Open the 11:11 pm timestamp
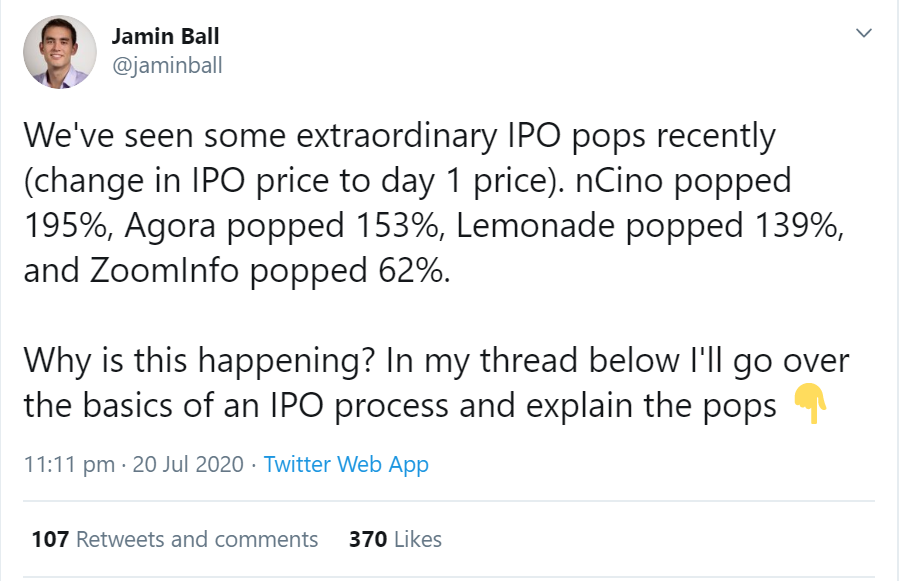This screenshot has height=581, width=900. tap(68, 464)
